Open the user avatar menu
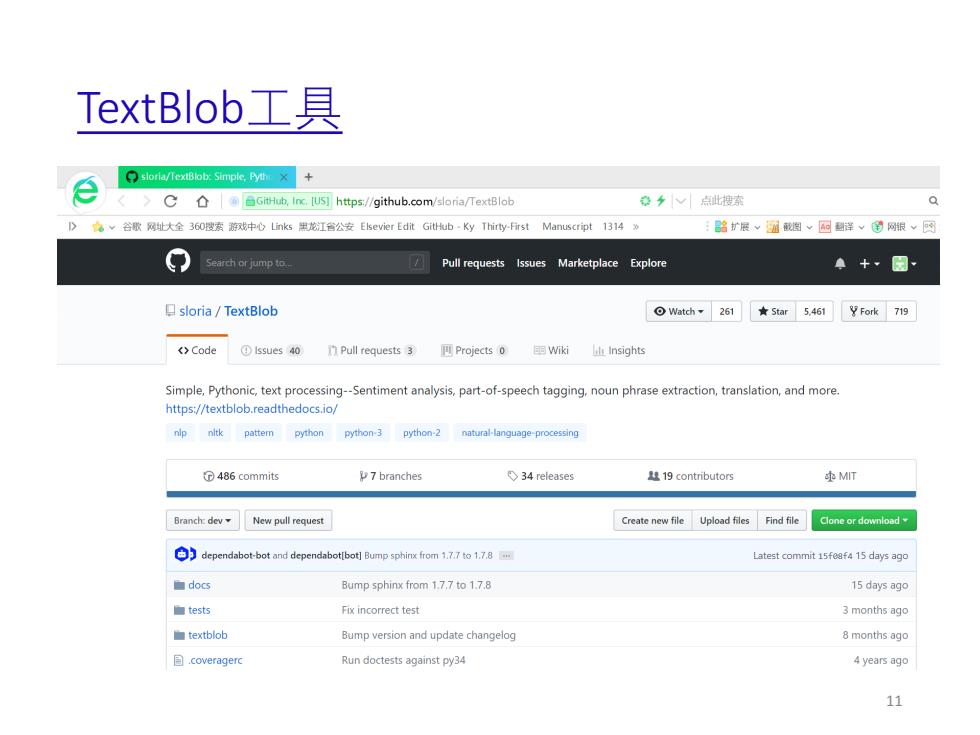980x735 pixels. pyautogui.click(x=904, y=264)
